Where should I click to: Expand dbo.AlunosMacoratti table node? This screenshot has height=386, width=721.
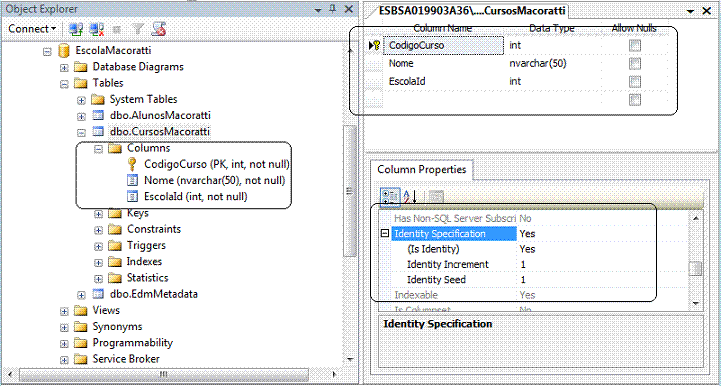coord(81,116)
